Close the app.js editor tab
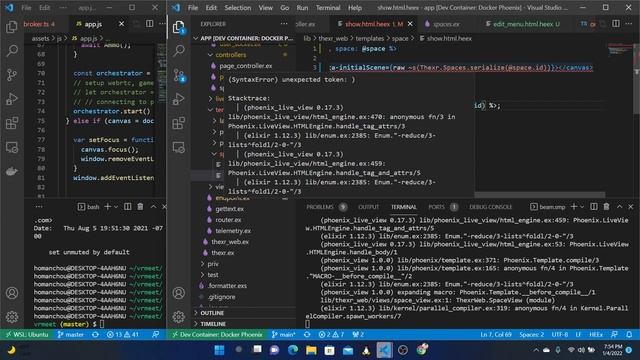The width and height of the screenshot is (640, 360). tap(121, 24)
